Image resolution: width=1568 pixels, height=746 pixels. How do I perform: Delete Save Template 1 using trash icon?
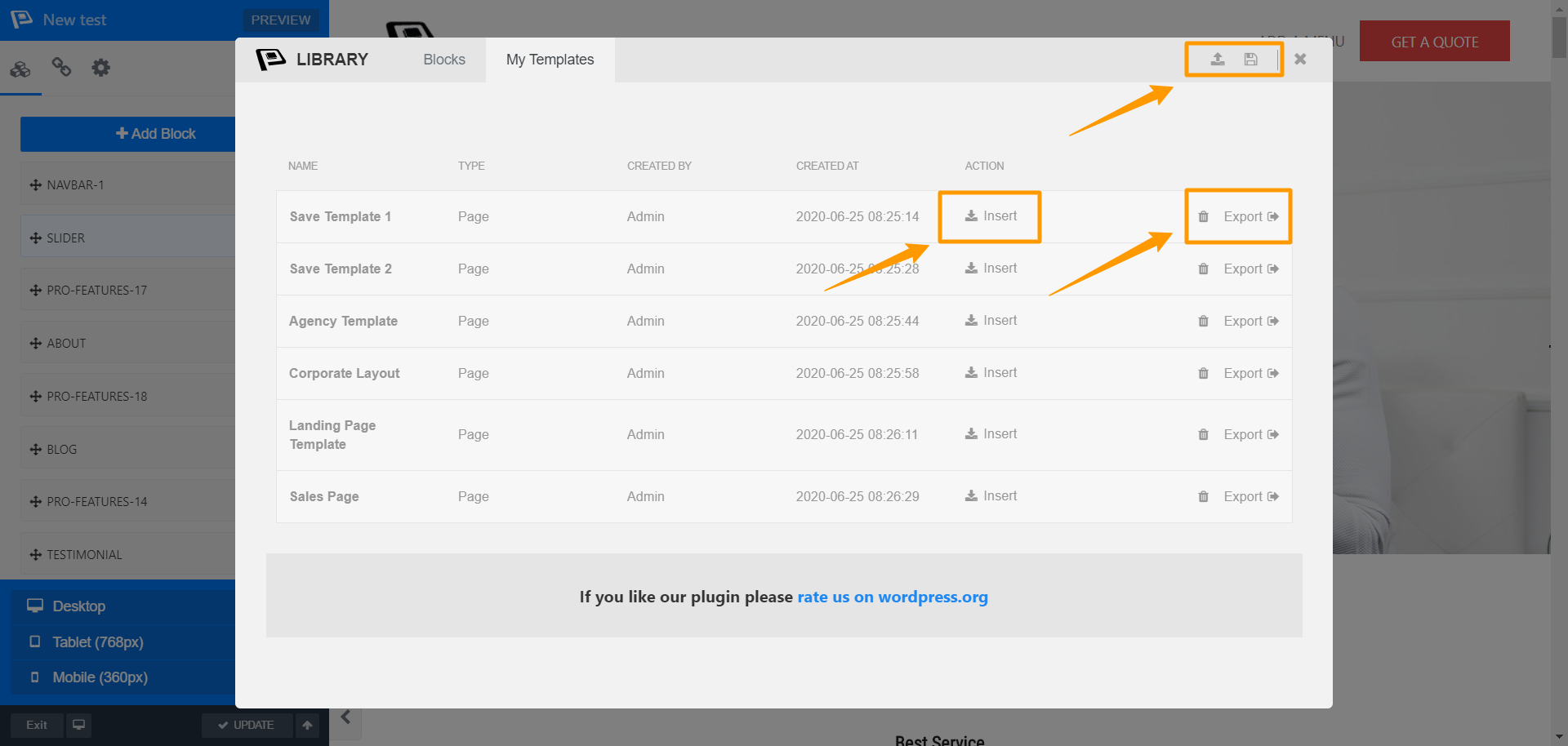click(1203, 217)
